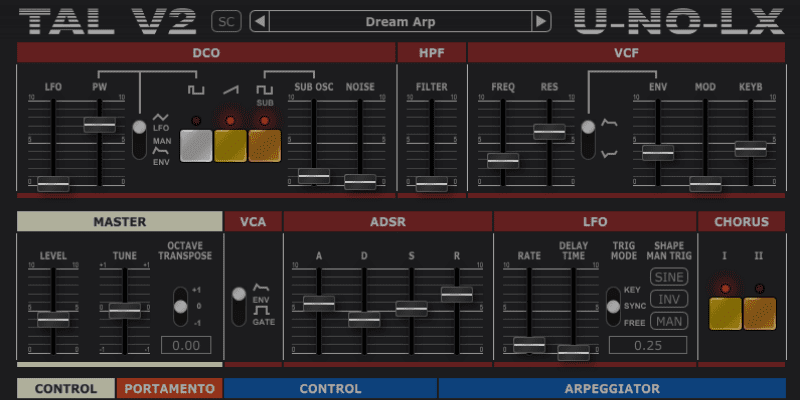Click the VCF RES slider handle
This screenshot has height=400, width=800.
(x=549, y=132)
